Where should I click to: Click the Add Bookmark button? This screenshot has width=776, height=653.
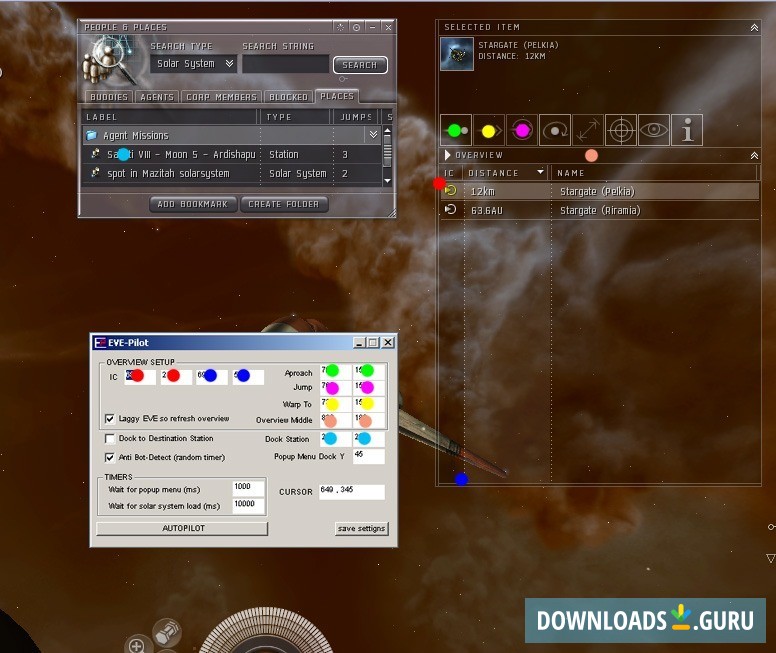pos(193,204)
